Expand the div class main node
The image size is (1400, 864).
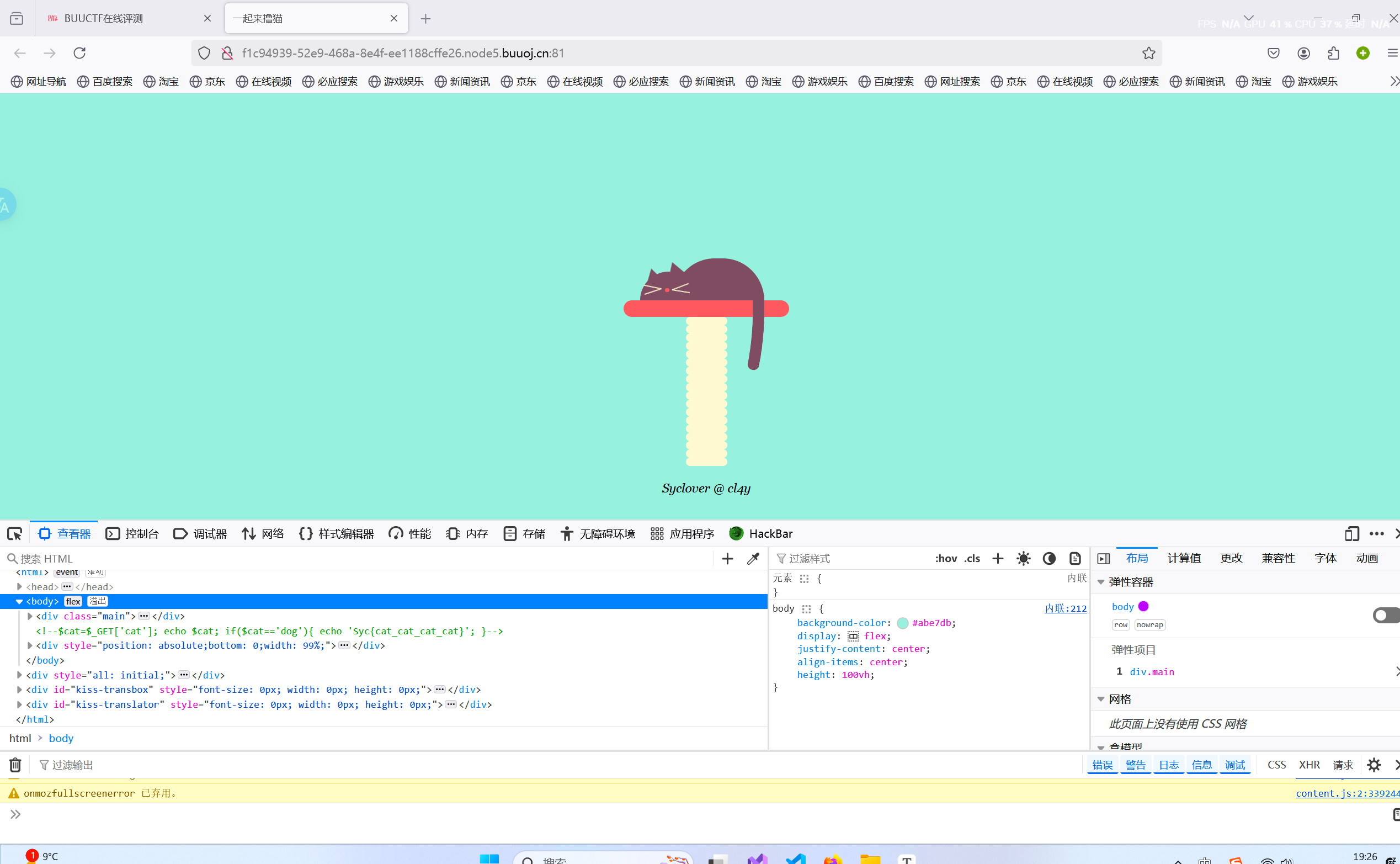point(30,616)
